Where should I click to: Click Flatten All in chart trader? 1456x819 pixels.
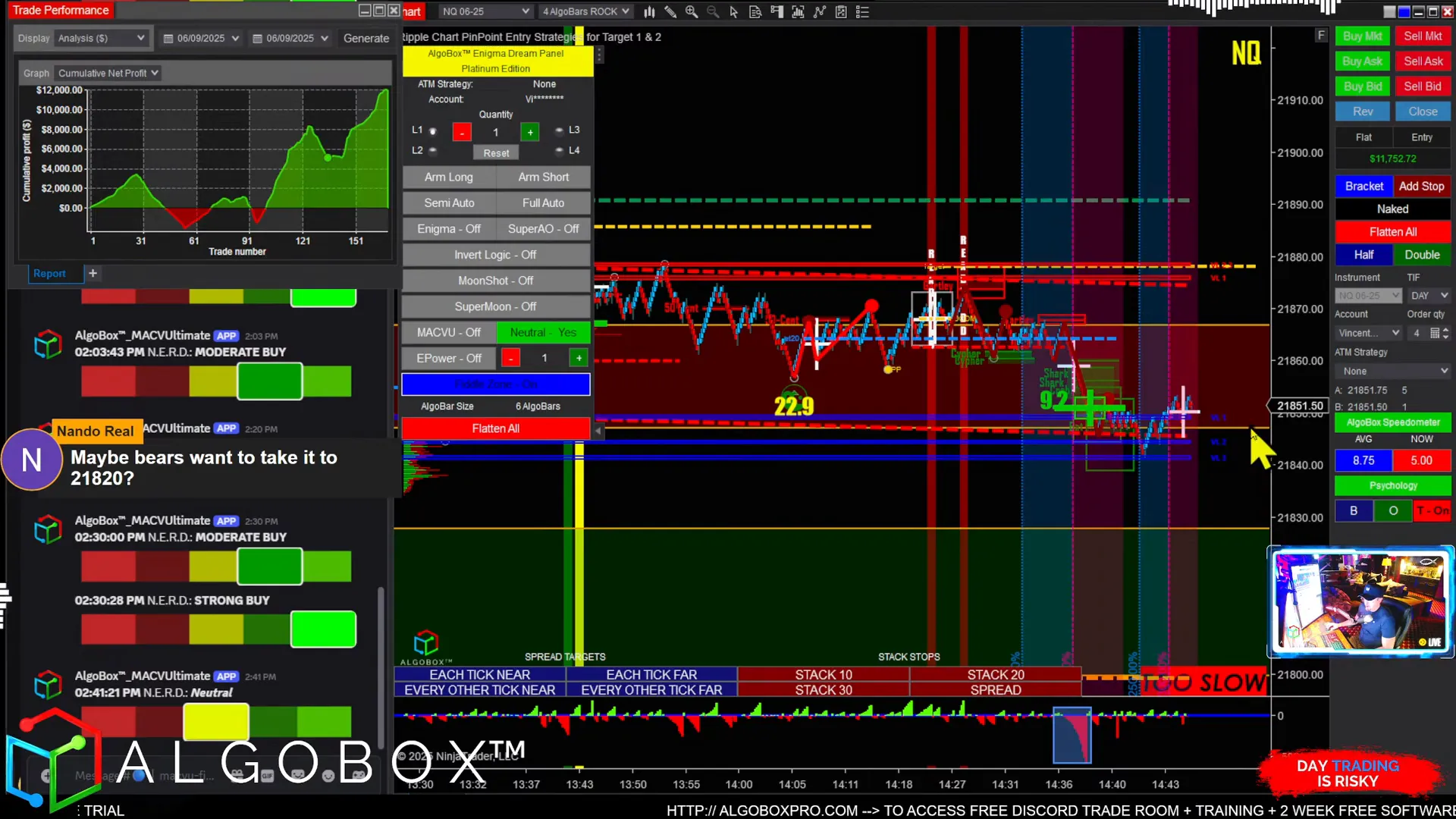pos(1392,232)
